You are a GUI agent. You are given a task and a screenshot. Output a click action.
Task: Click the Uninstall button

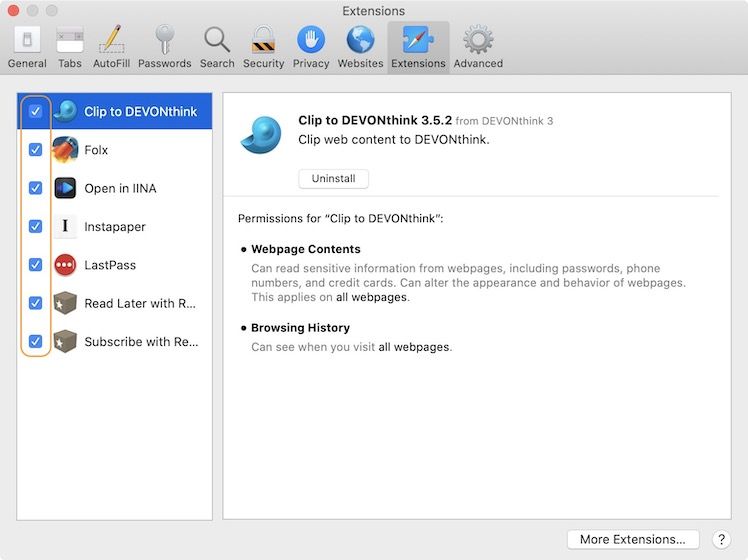[333, 179]
